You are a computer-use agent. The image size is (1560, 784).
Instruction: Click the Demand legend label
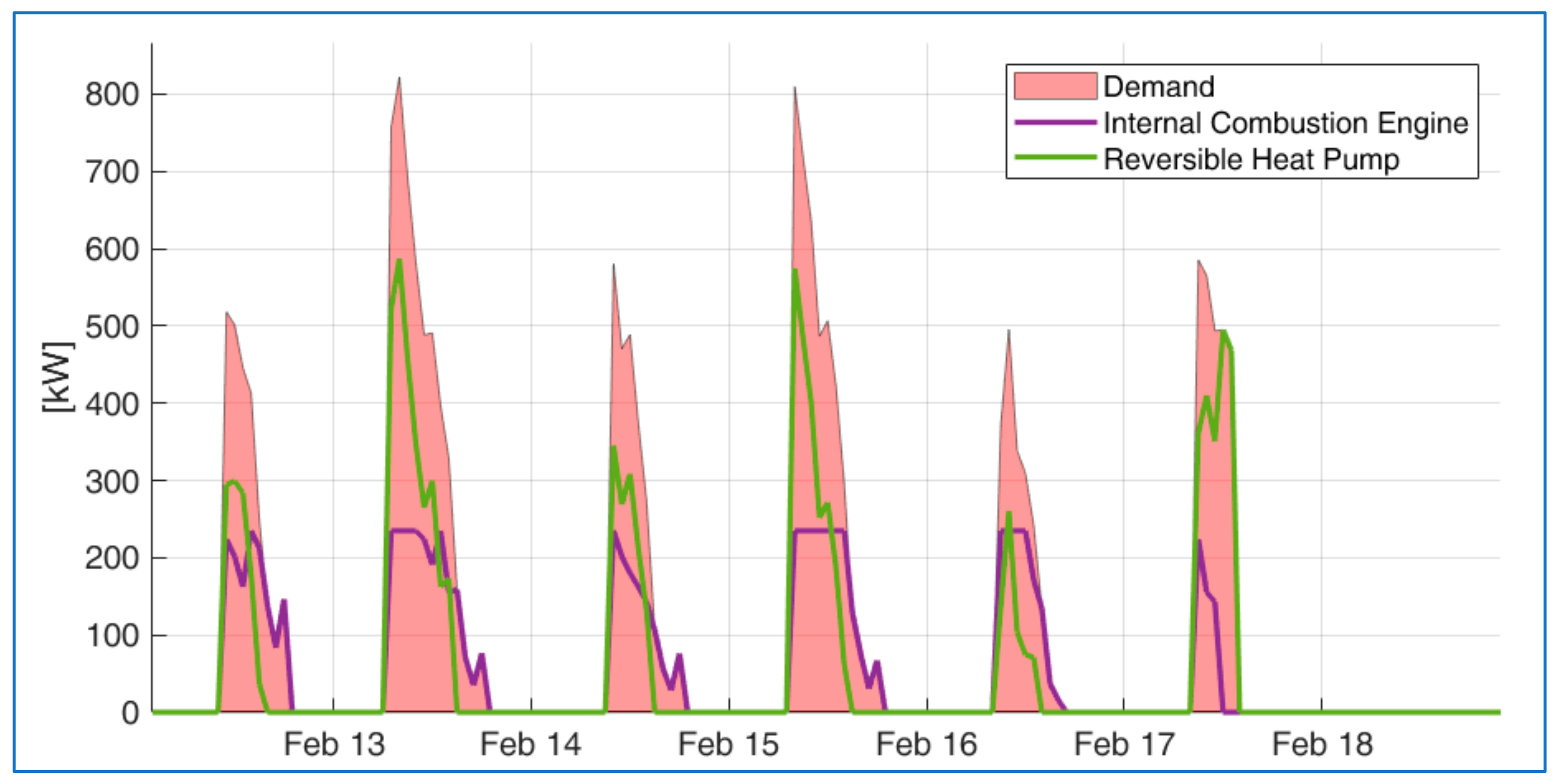(1158, 87)
